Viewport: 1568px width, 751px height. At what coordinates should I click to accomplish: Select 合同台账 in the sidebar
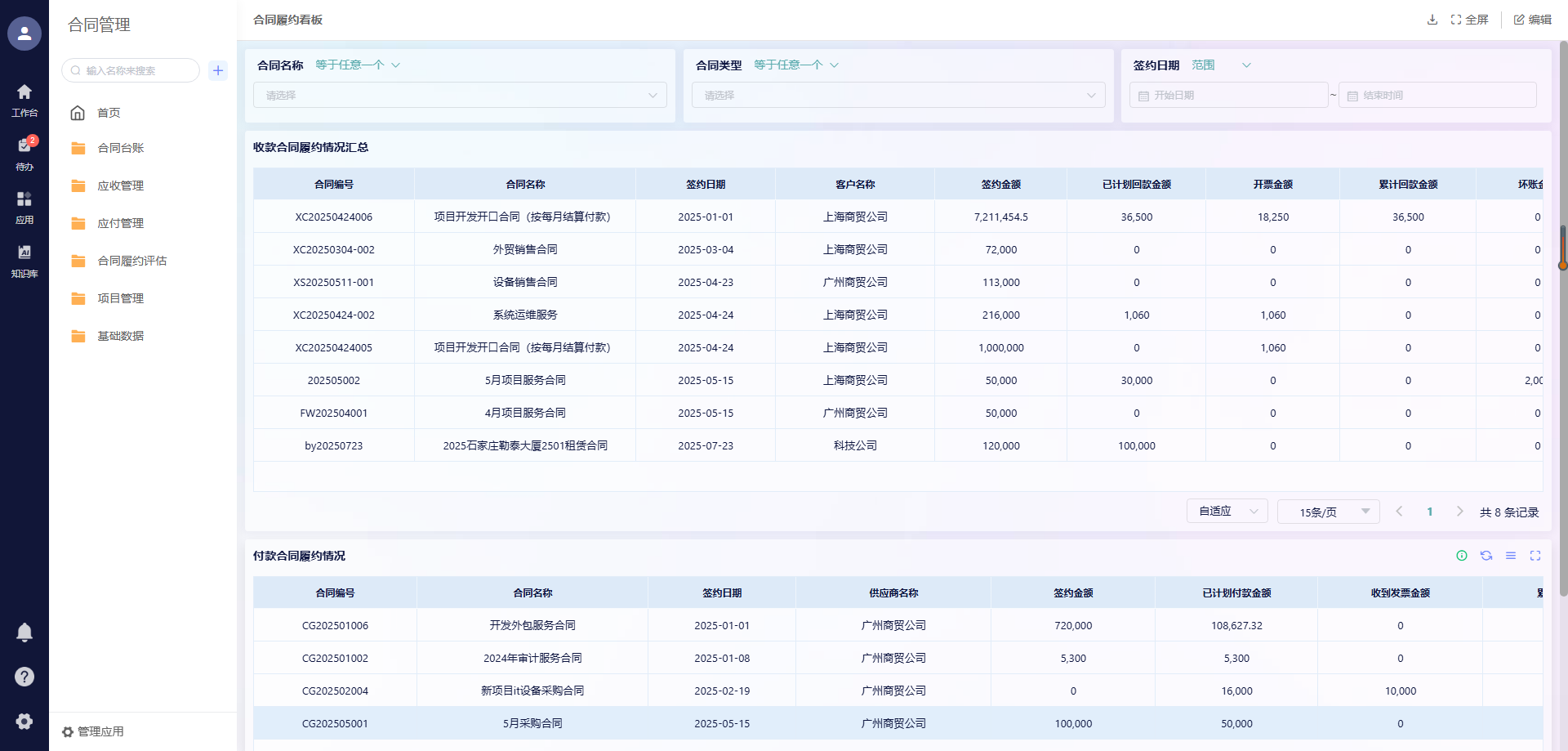pyautogui.click(x=121, y=148)
